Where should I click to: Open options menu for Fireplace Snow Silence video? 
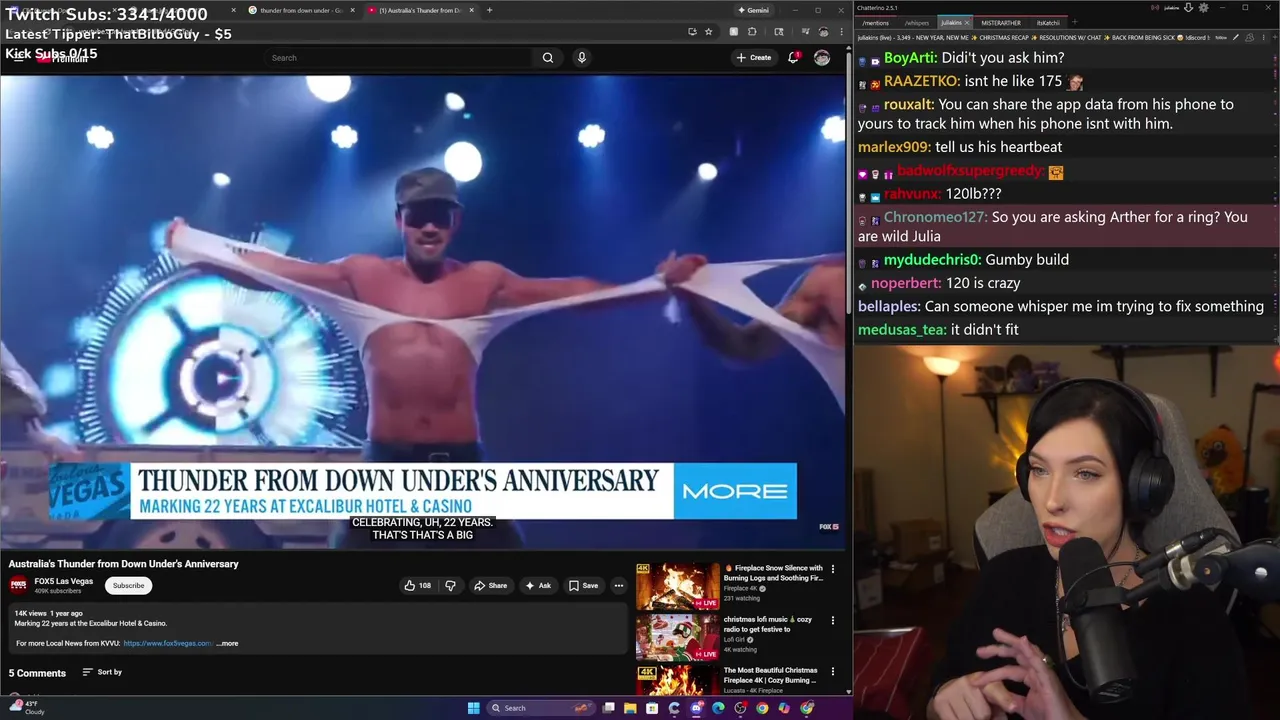click(x=833, y=569)
